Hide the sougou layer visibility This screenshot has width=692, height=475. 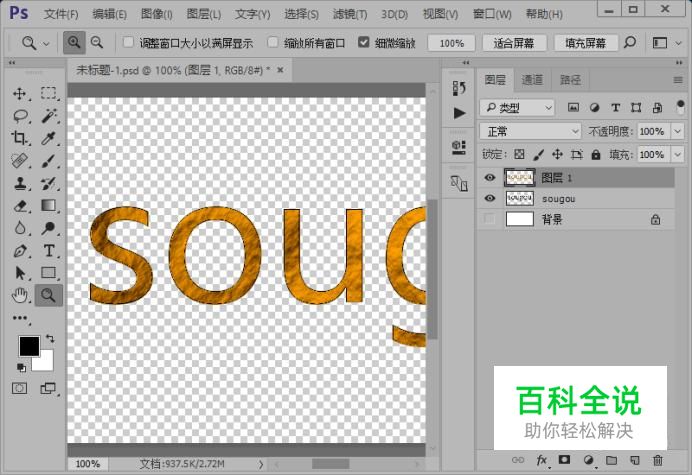click(x=489, y=198)
